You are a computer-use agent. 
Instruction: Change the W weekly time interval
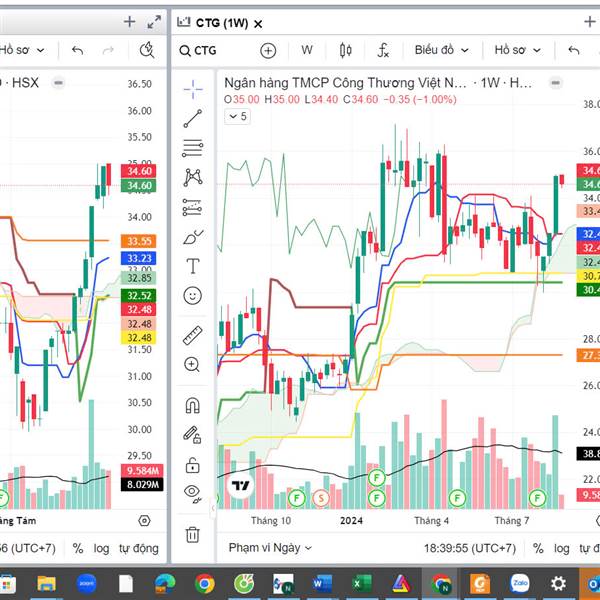coord(307,50)
